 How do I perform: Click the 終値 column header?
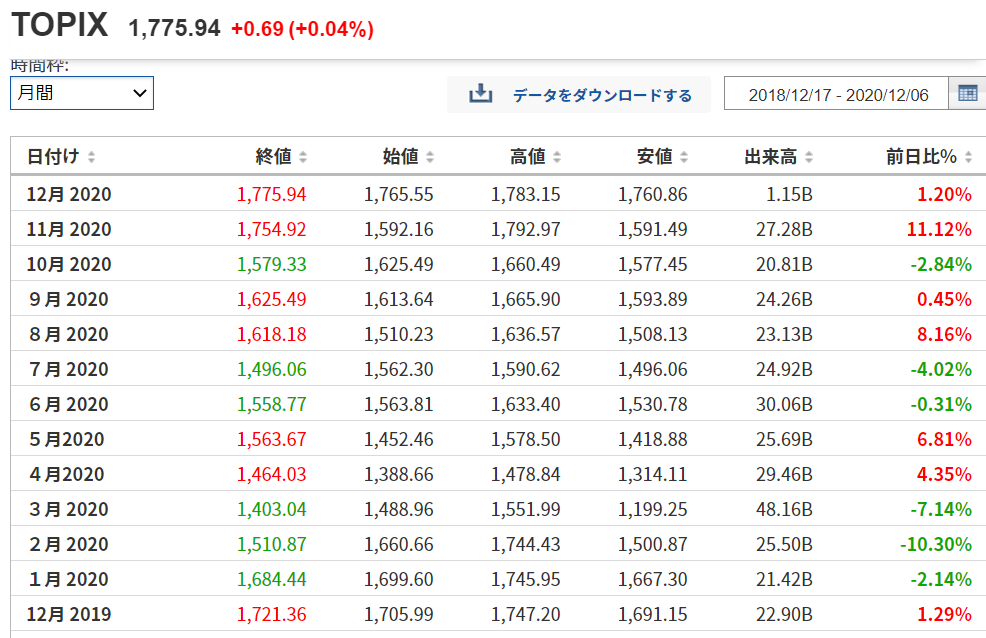click(274, 157)
